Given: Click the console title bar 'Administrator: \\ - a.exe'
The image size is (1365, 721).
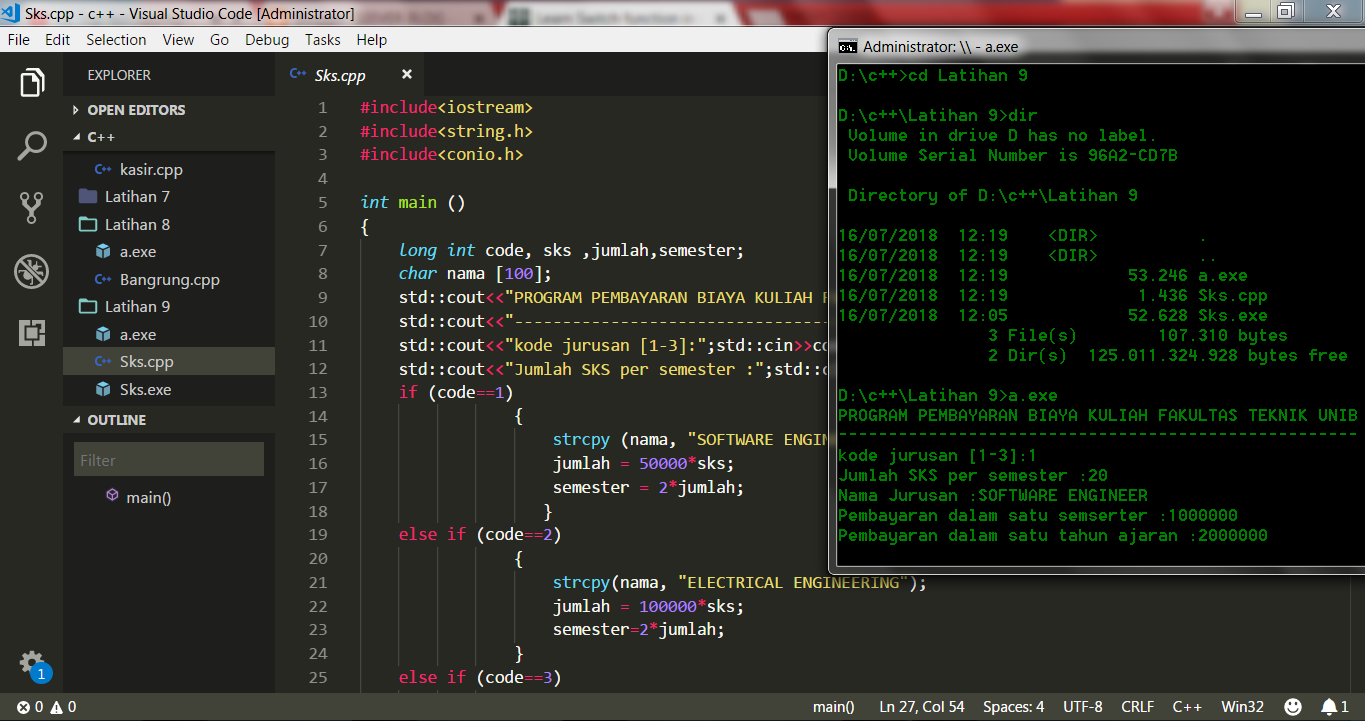Looking at the screenshot, I should click(x=941, y=47).
